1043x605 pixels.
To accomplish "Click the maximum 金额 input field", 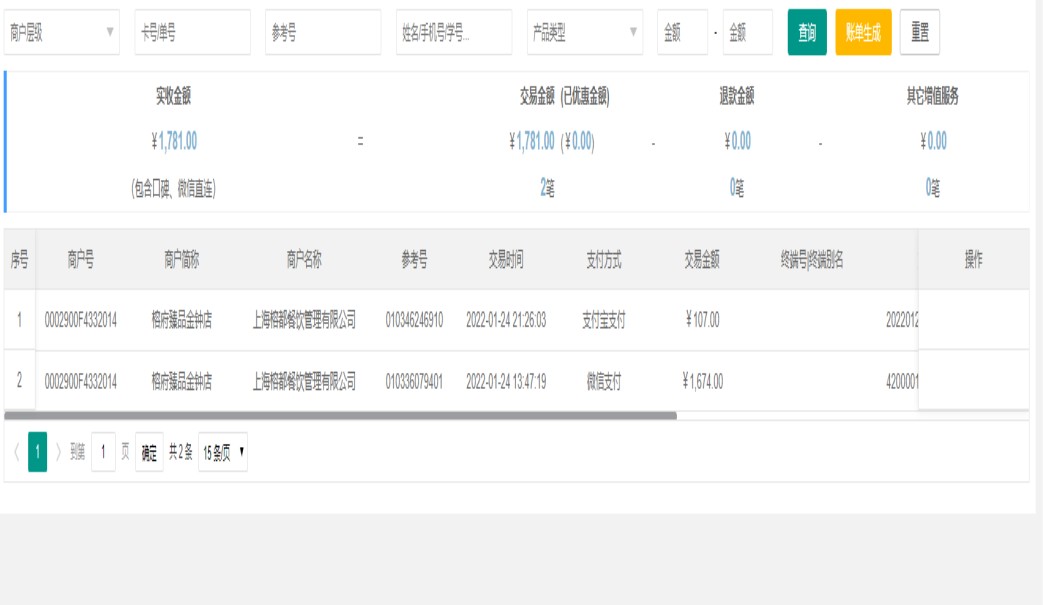I will tap(747, 33).
